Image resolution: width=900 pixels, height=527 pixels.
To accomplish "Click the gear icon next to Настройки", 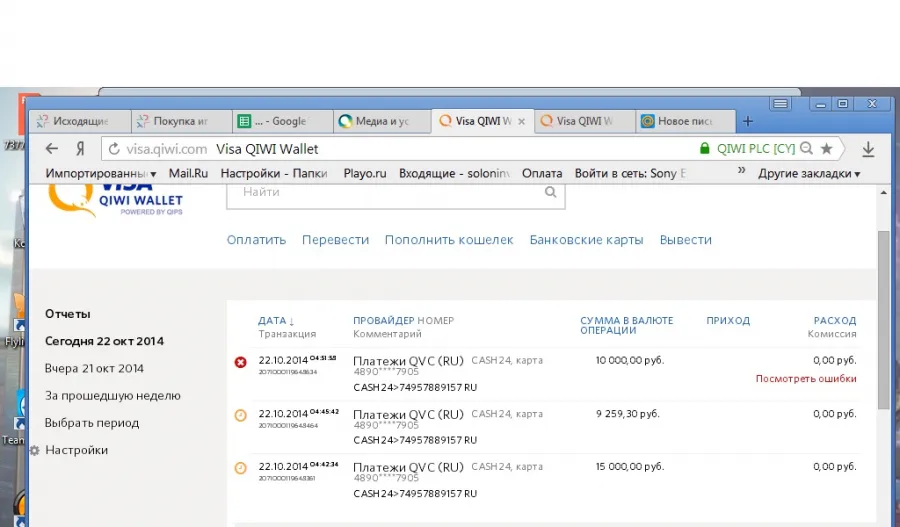I will tap(34, 450).
